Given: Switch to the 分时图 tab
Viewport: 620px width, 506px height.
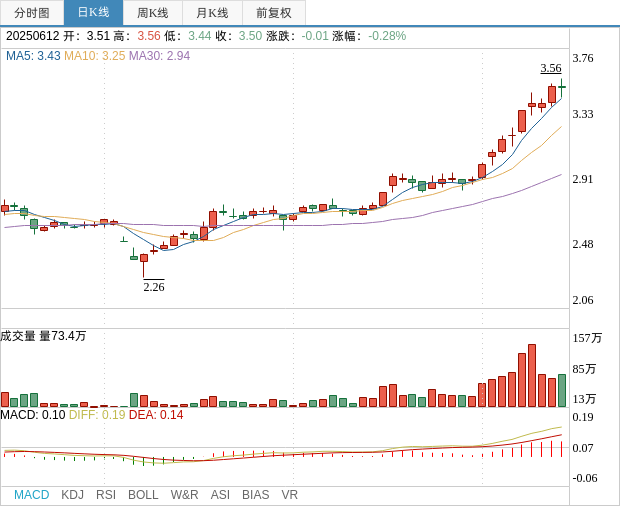Looking at the screenshot, I should coord(32,13).
